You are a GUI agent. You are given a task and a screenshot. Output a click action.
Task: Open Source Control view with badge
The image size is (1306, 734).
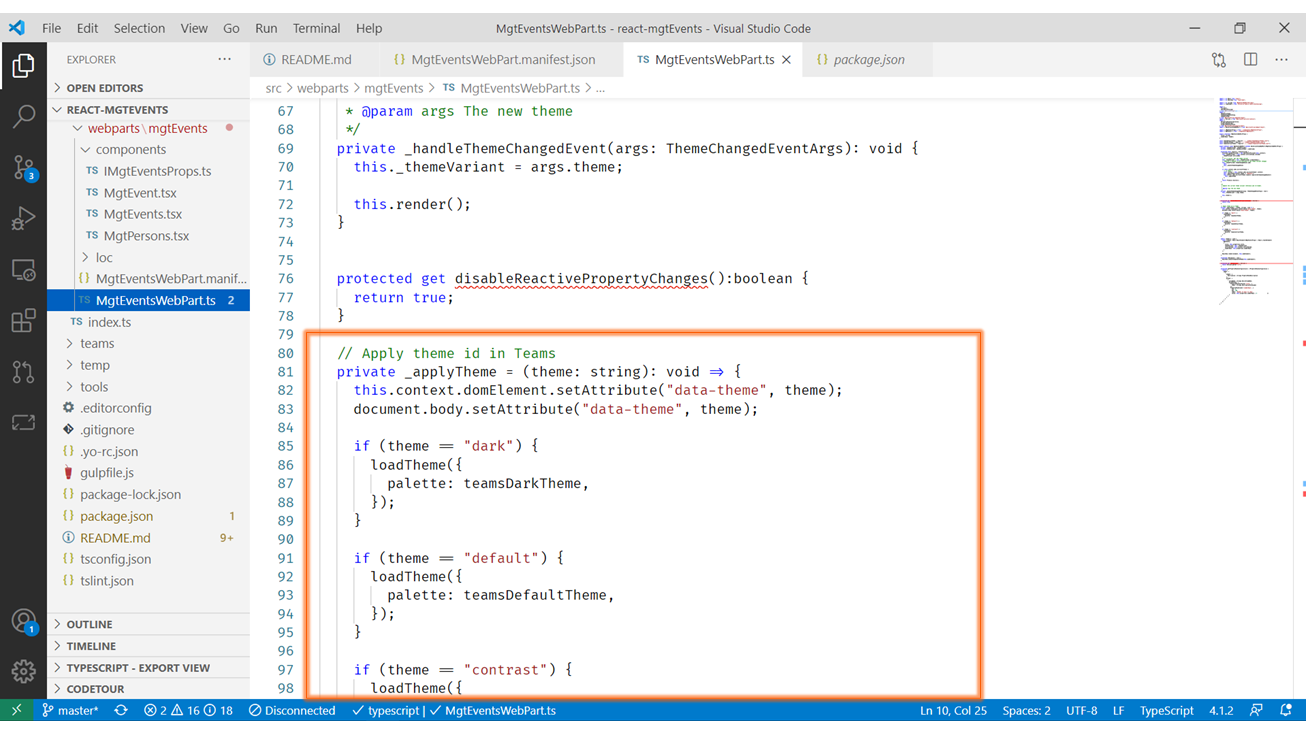tap(23, 168)
